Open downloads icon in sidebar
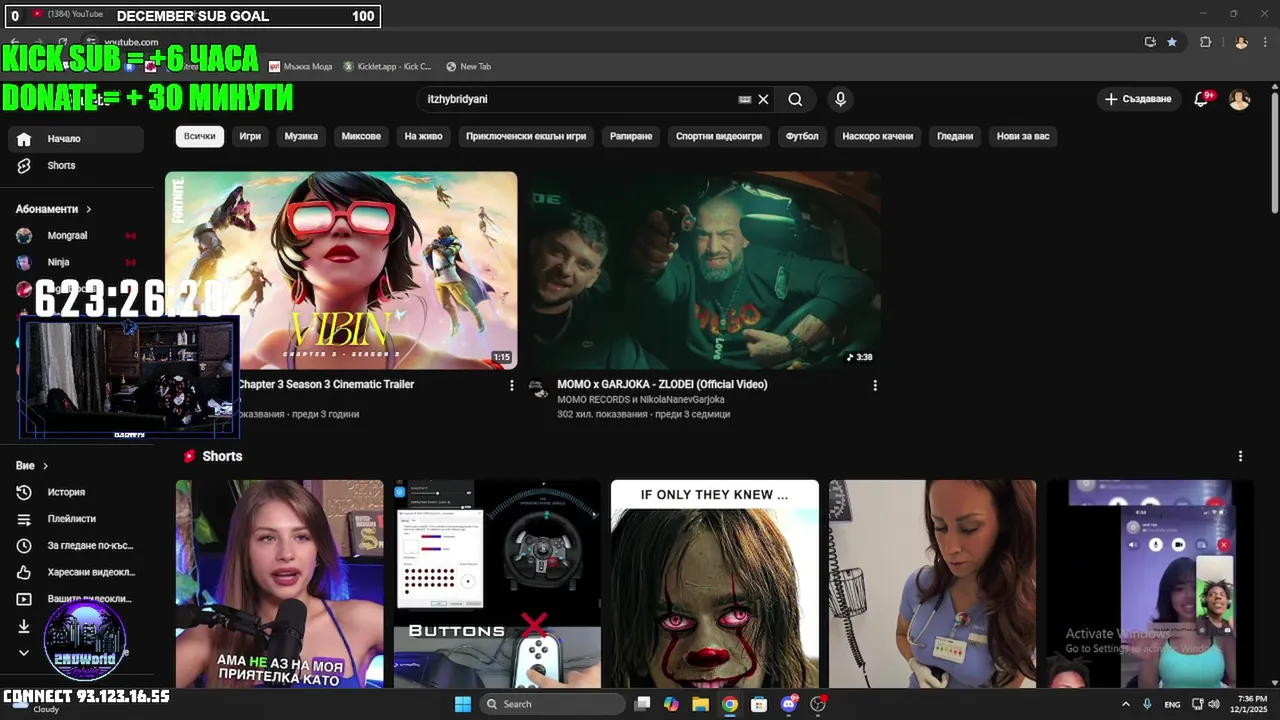The height and width of the screenshot is (720, 1280). click(24, 626)
